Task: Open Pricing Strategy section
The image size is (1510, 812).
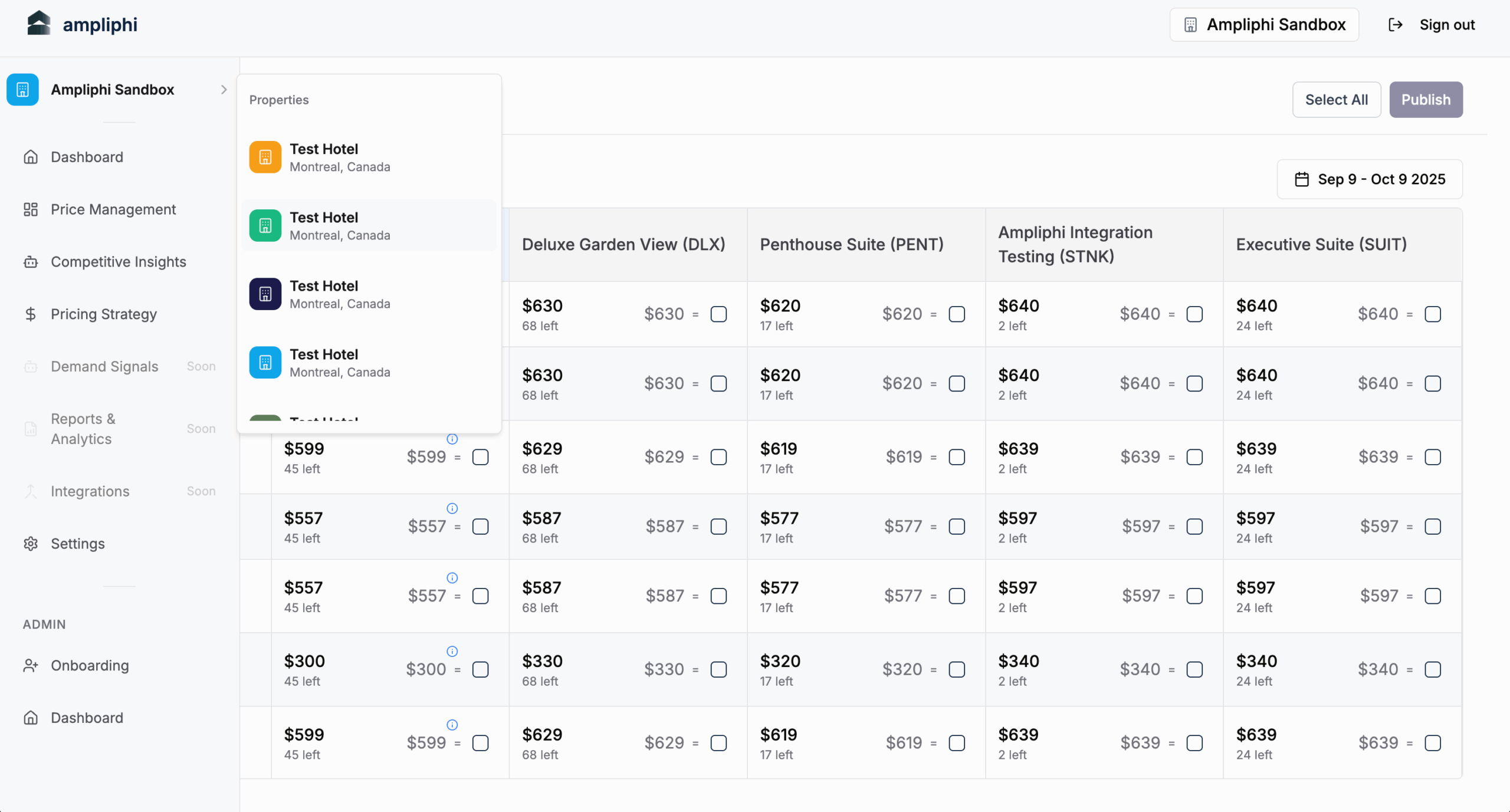Action: click(104, 314)
